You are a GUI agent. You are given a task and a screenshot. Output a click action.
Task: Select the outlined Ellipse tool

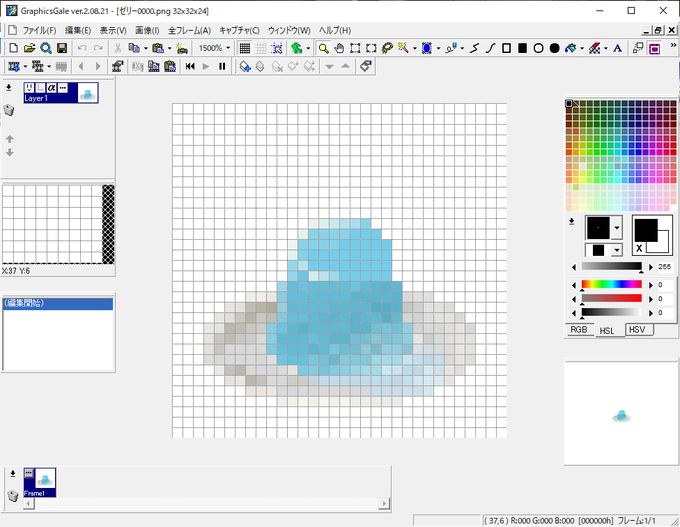click(x=538, y=48)
